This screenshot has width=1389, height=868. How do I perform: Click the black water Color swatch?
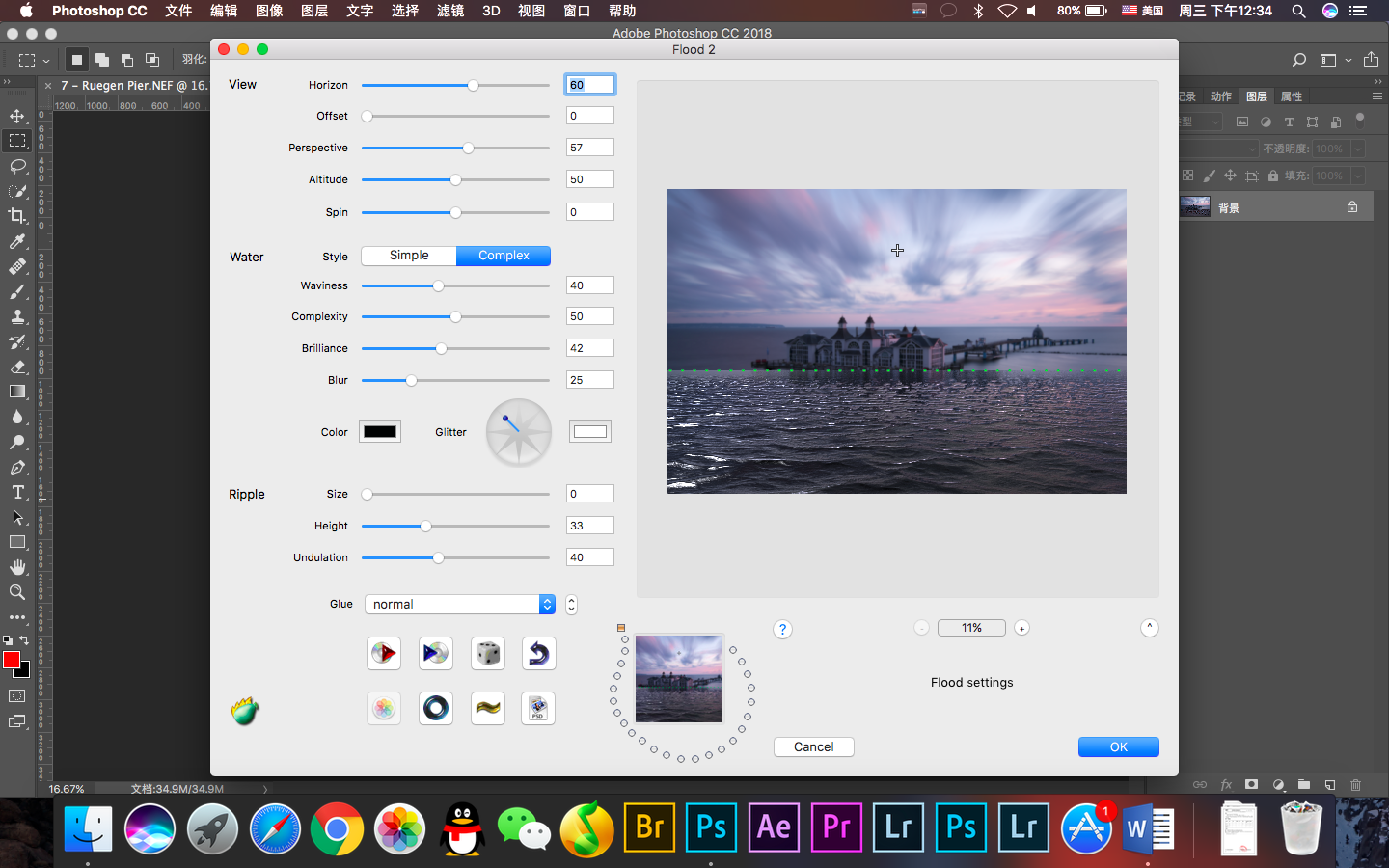tap(380, 432)
